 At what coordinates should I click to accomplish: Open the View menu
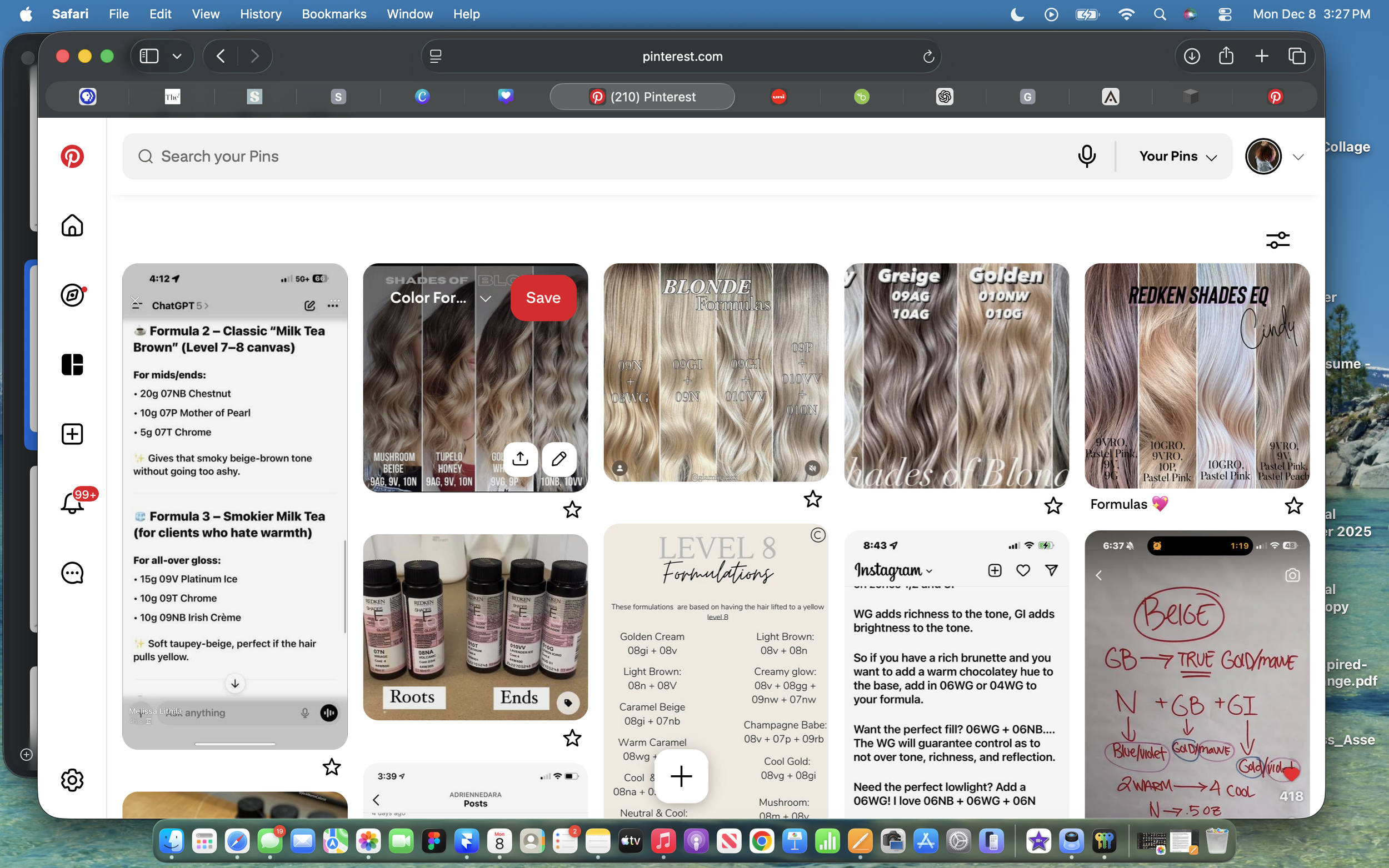205,14
